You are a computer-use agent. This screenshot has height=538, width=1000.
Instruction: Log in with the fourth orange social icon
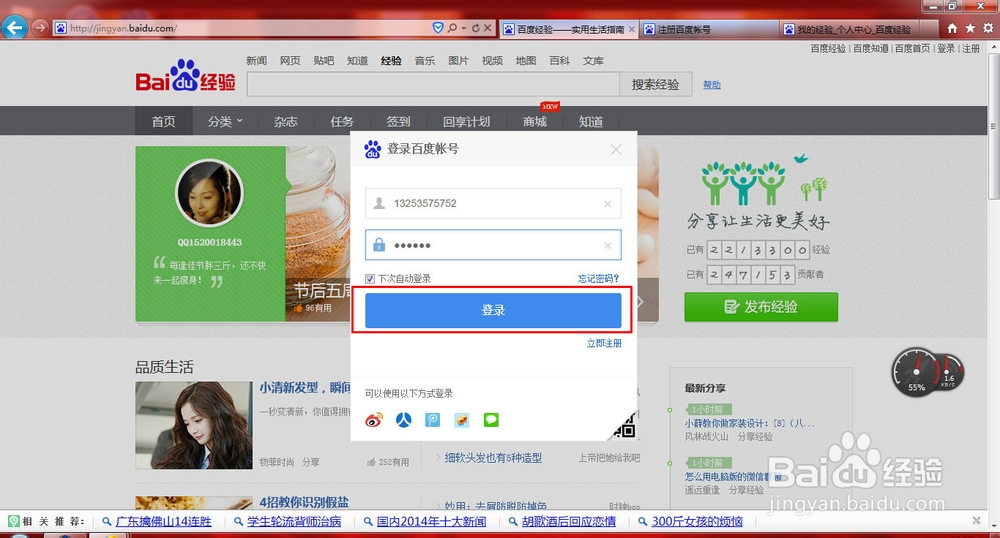click(x=462, y=420)
